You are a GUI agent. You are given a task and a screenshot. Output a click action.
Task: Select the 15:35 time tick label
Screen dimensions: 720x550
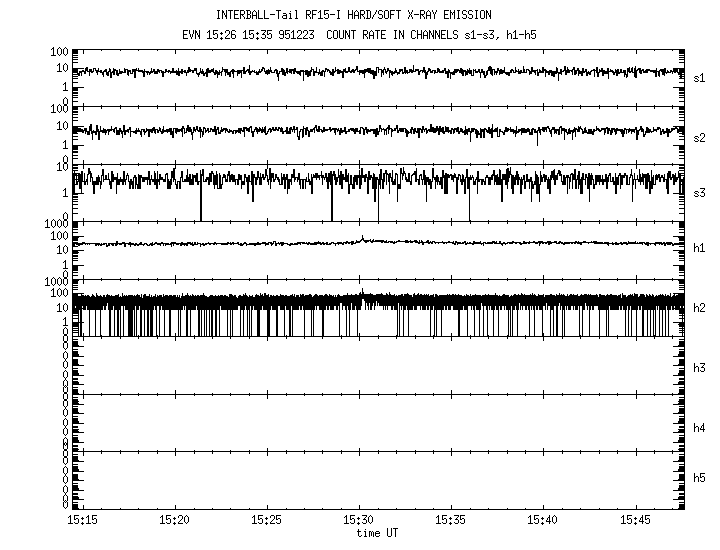pos(451,520)
